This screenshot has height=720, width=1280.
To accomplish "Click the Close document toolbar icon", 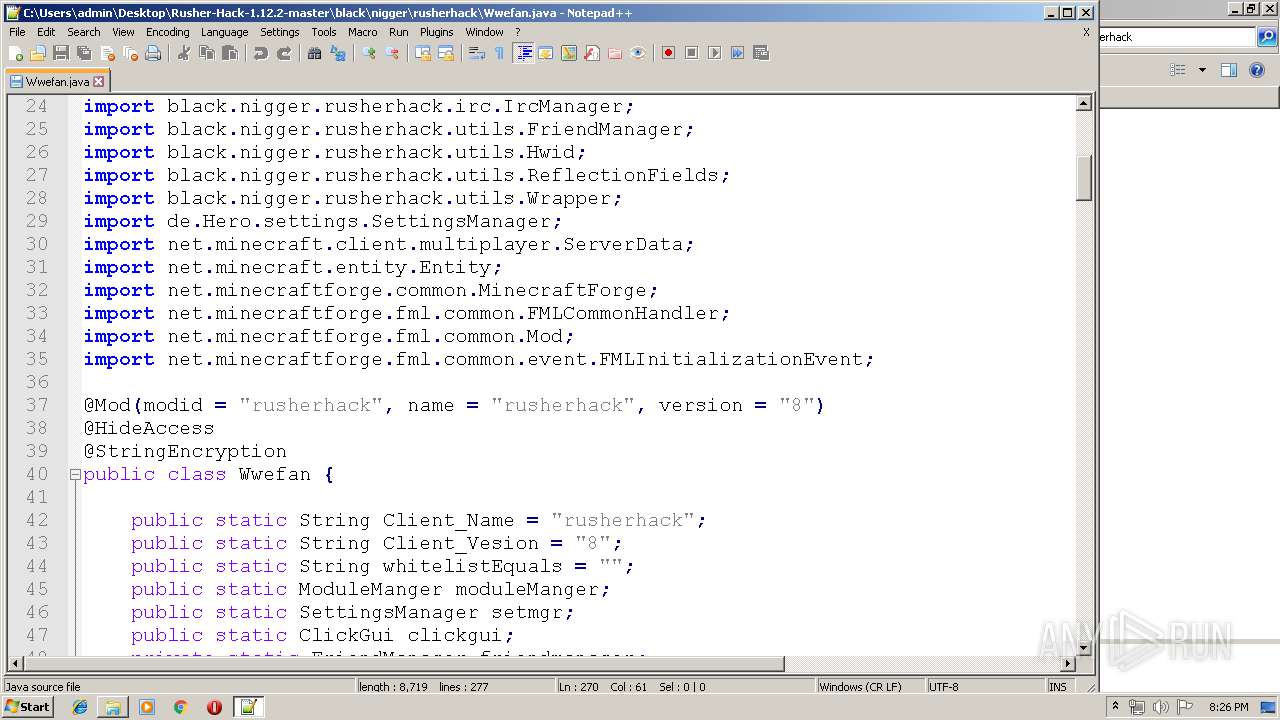I will point(107,53).
